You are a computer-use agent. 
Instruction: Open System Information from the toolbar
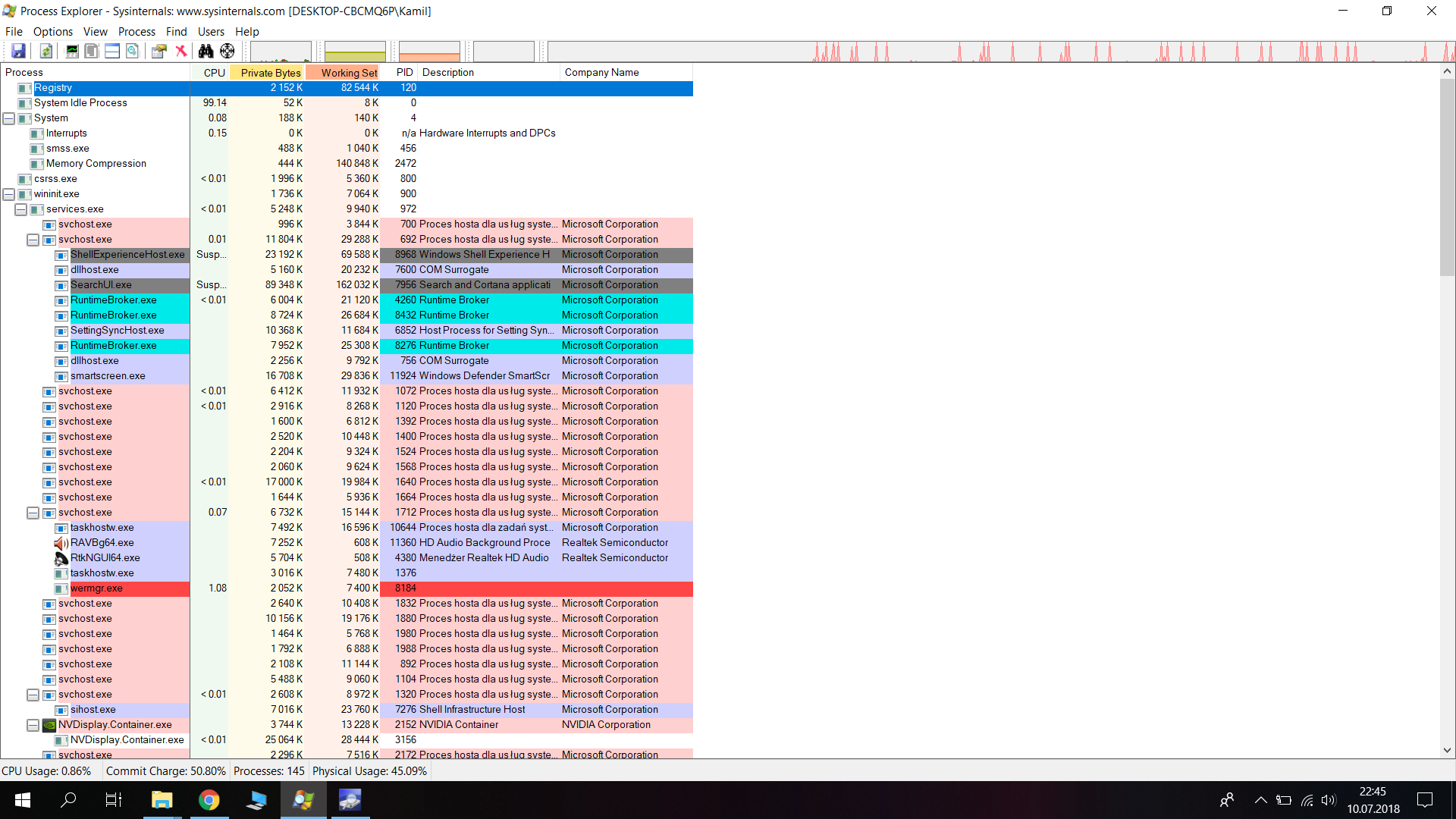[x=72, y=51]
